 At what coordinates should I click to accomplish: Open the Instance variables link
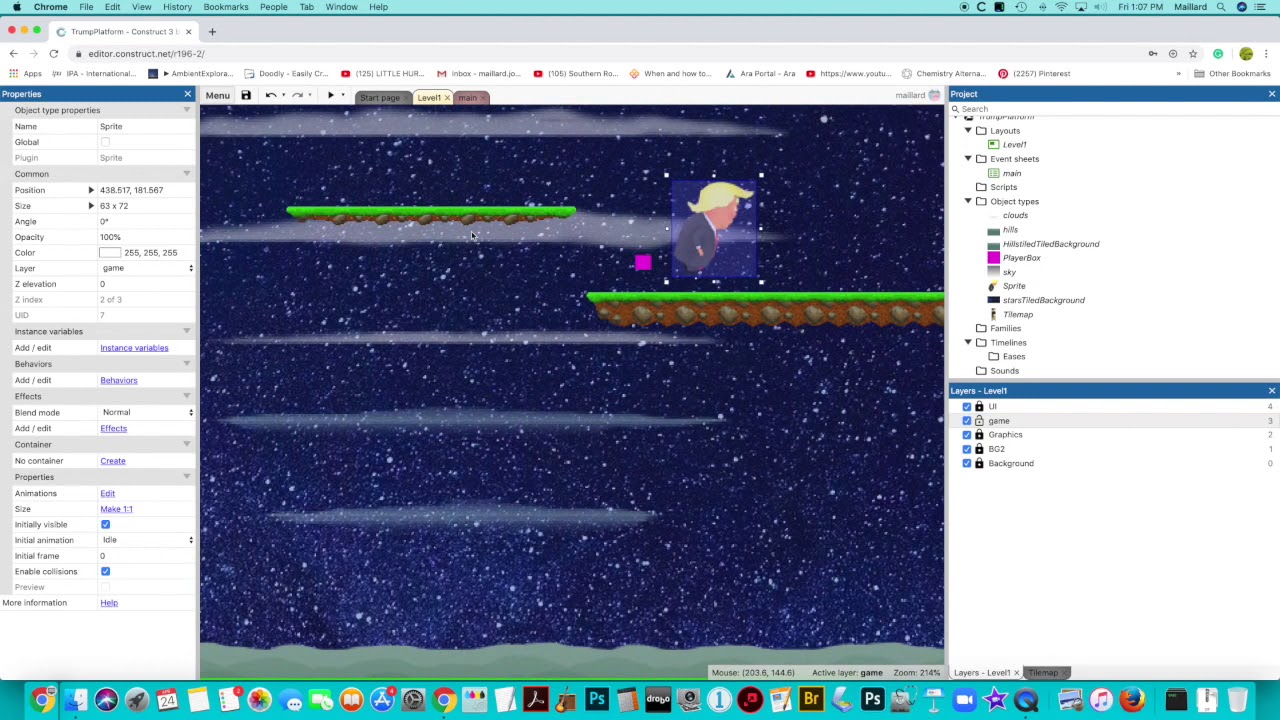tap(134, 348)
